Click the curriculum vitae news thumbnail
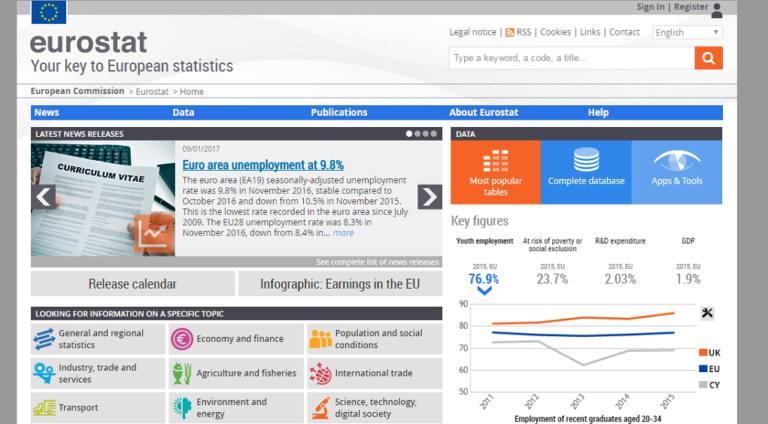This screenshot has width=768, height=424. pos(103,198)
